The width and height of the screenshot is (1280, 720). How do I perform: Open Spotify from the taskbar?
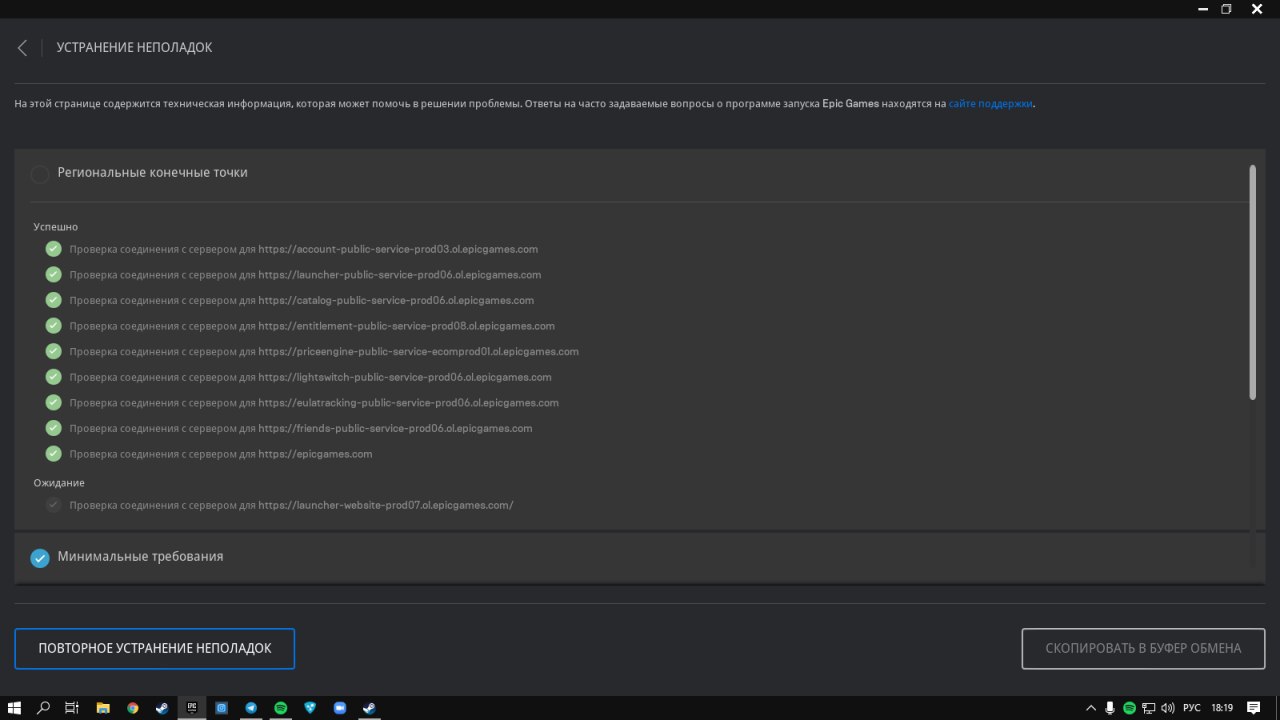pos(281,707)
